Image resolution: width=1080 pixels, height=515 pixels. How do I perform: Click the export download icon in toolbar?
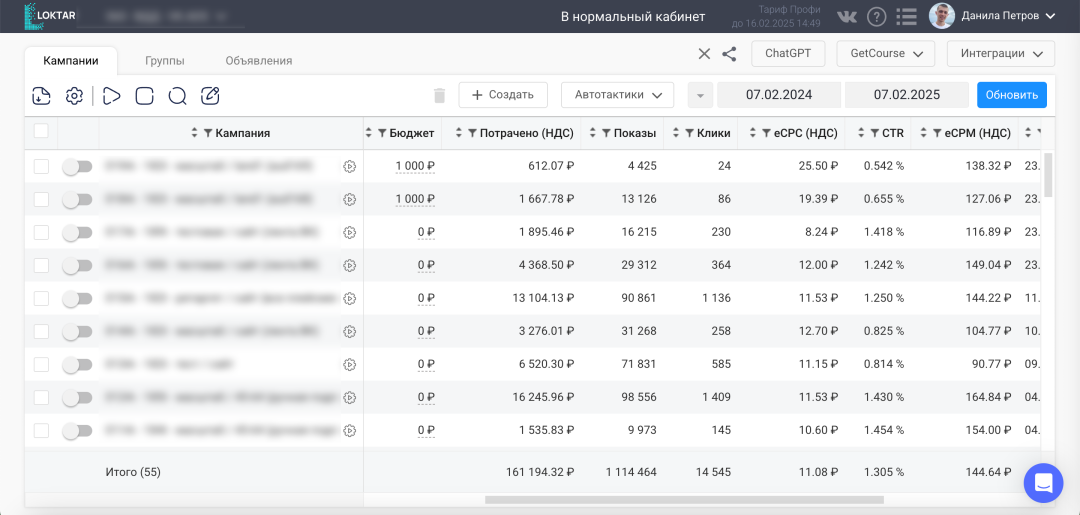pos(41,96)
